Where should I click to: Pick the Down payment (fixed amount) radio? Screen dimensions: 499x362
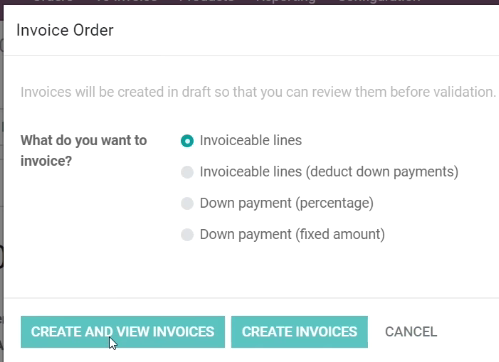[x=187, y=235]
